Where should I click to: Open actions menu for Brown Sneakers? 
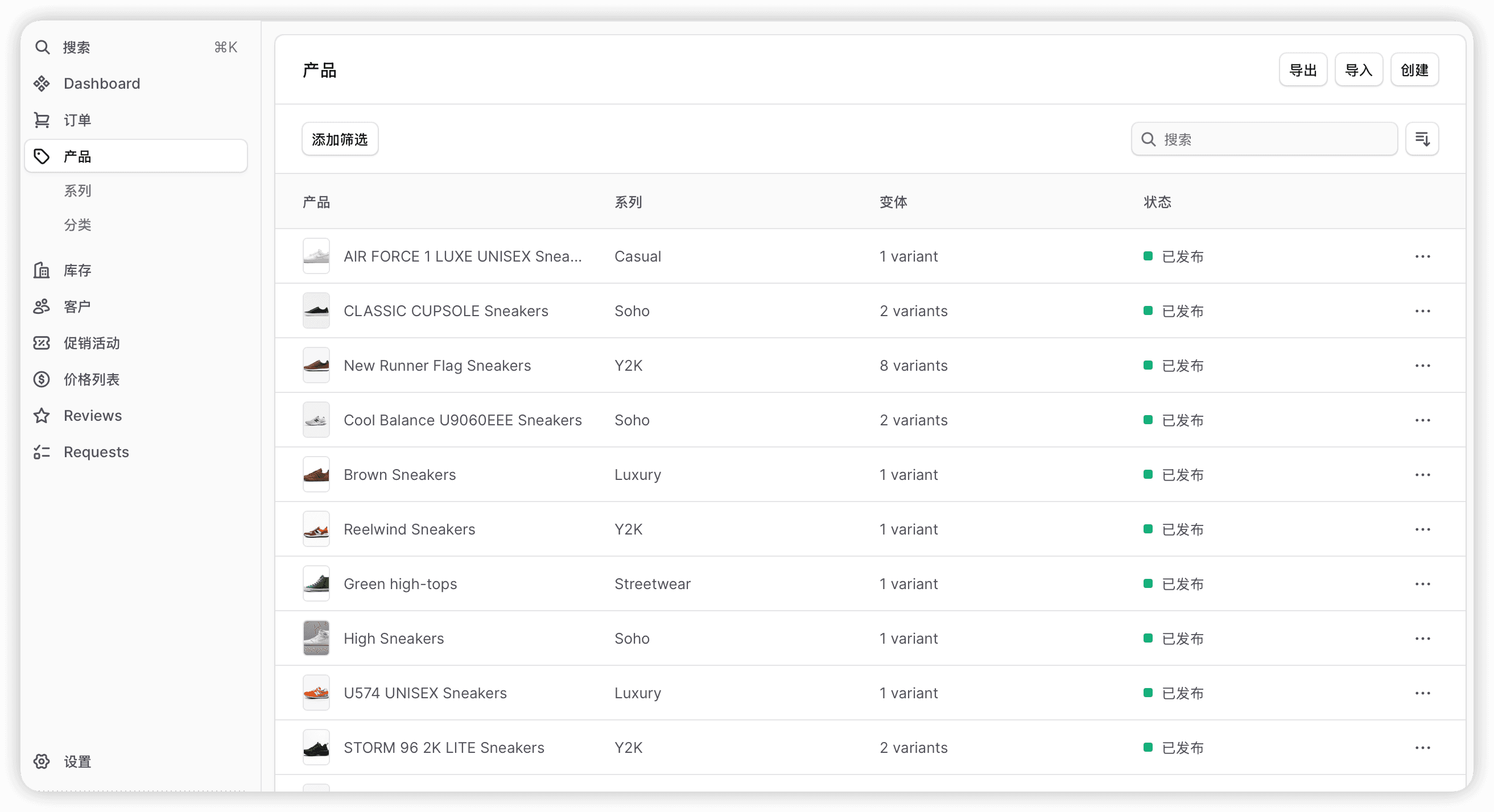pos(1422,475)
